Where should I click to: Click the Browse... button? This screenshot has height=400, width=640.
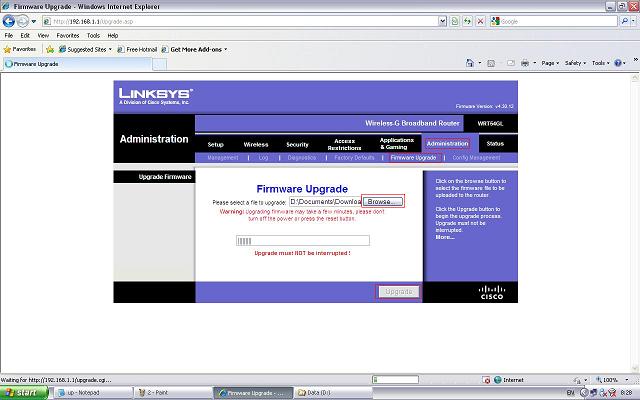[384, 201]
